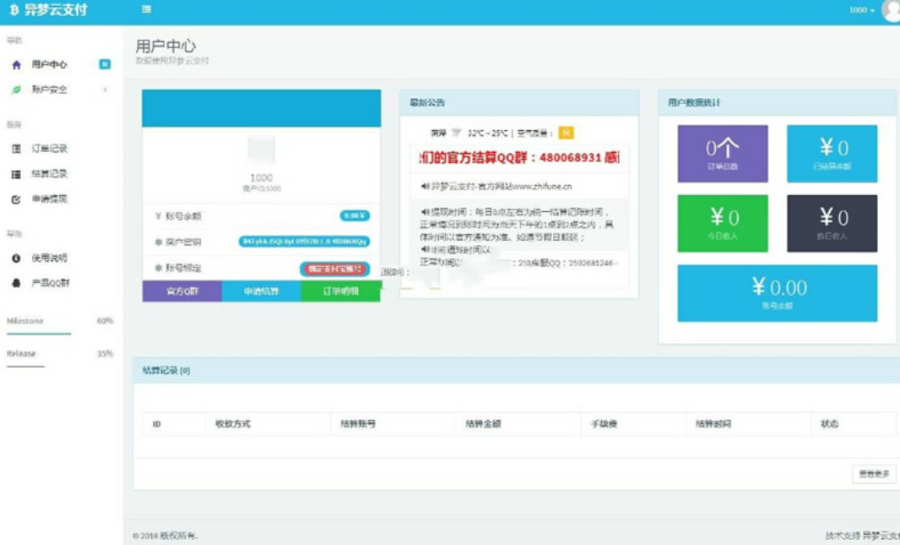This screenshot has width=900, height=545.
Task: Click the Milestone progress bar
Action: tap(39, 333)
